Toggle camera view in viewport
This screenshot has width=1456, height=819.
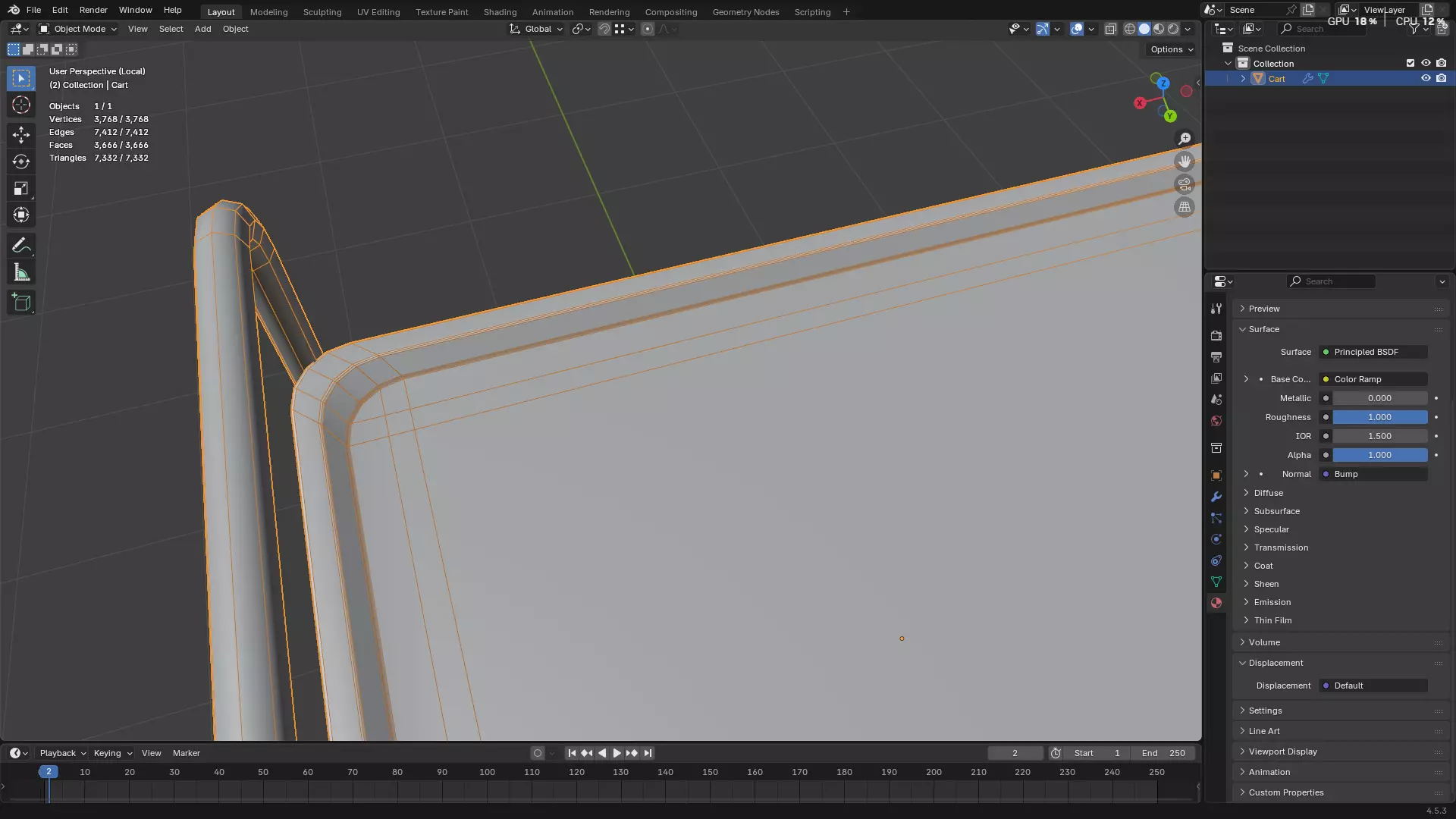1184,184
